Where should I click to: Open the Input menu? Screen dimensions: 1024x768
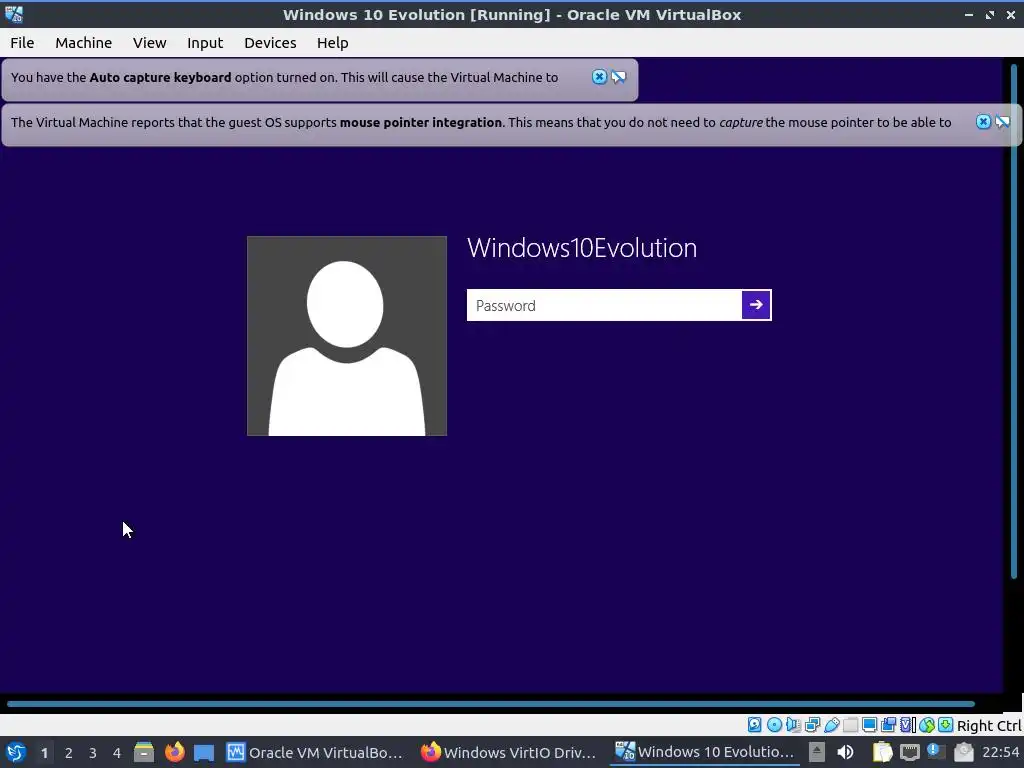(205, 42)
